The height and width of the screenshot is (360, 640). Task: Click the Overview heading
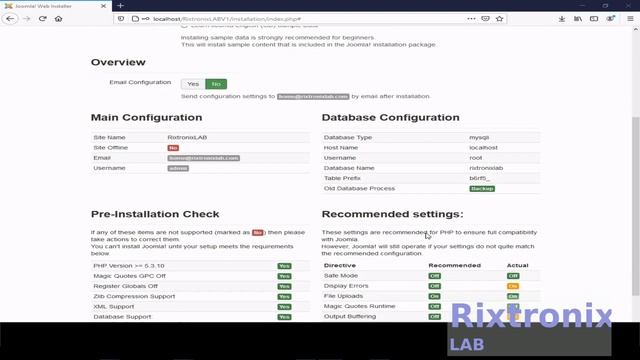tap(118, 62)
